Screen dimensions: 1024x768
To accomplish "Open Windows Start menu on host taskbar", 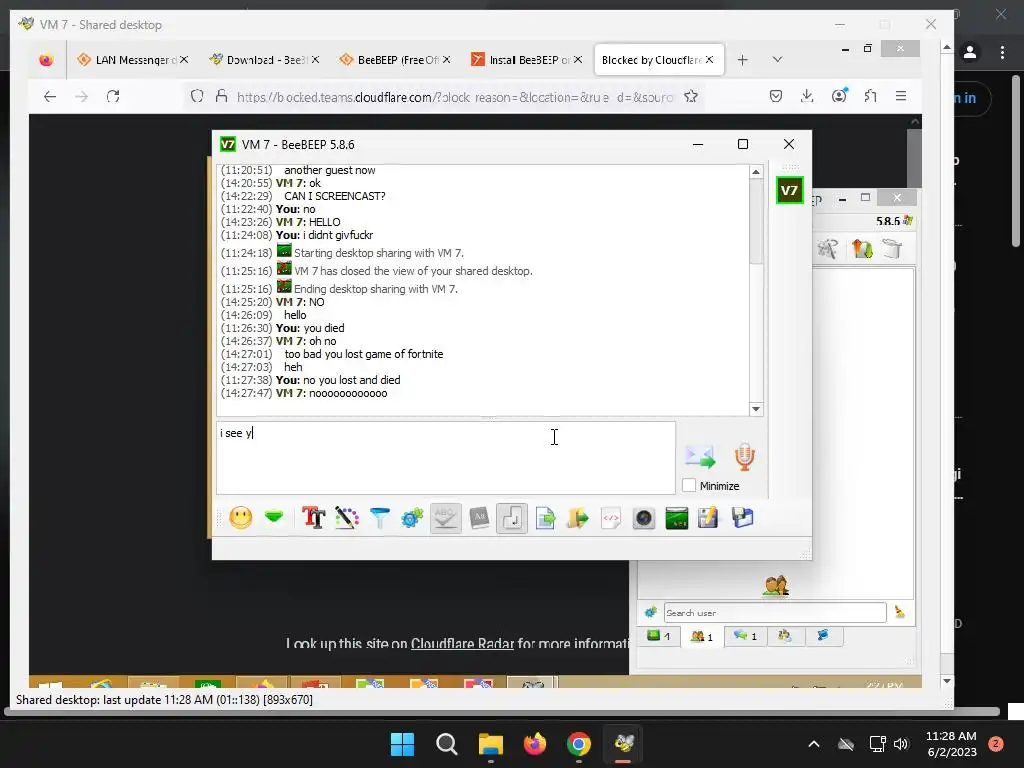I will 402,744.
